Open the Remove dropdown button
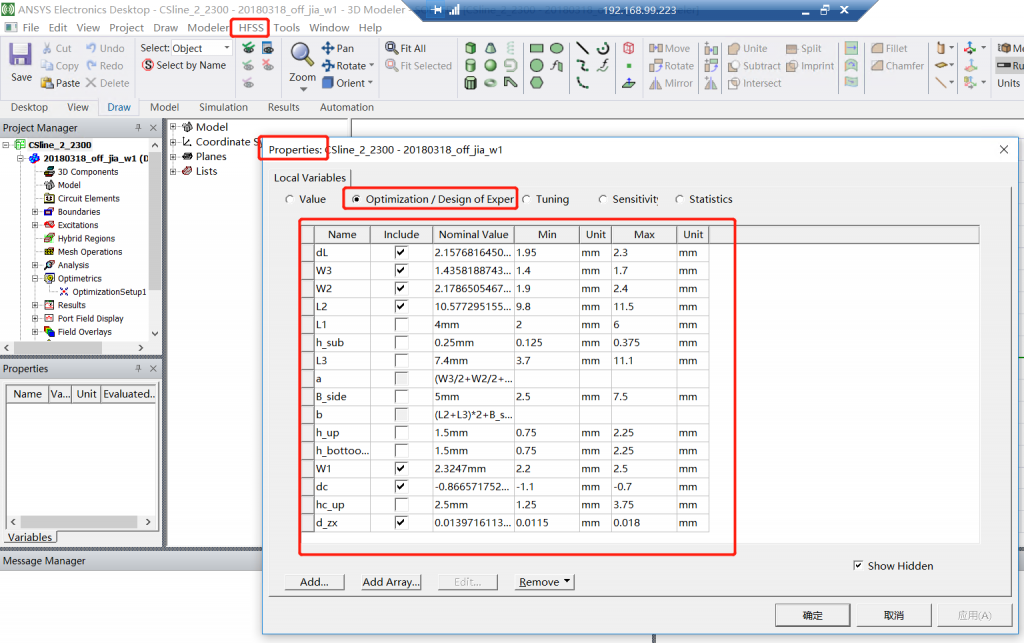The image size is (1024, 643). tap(545, 582)
